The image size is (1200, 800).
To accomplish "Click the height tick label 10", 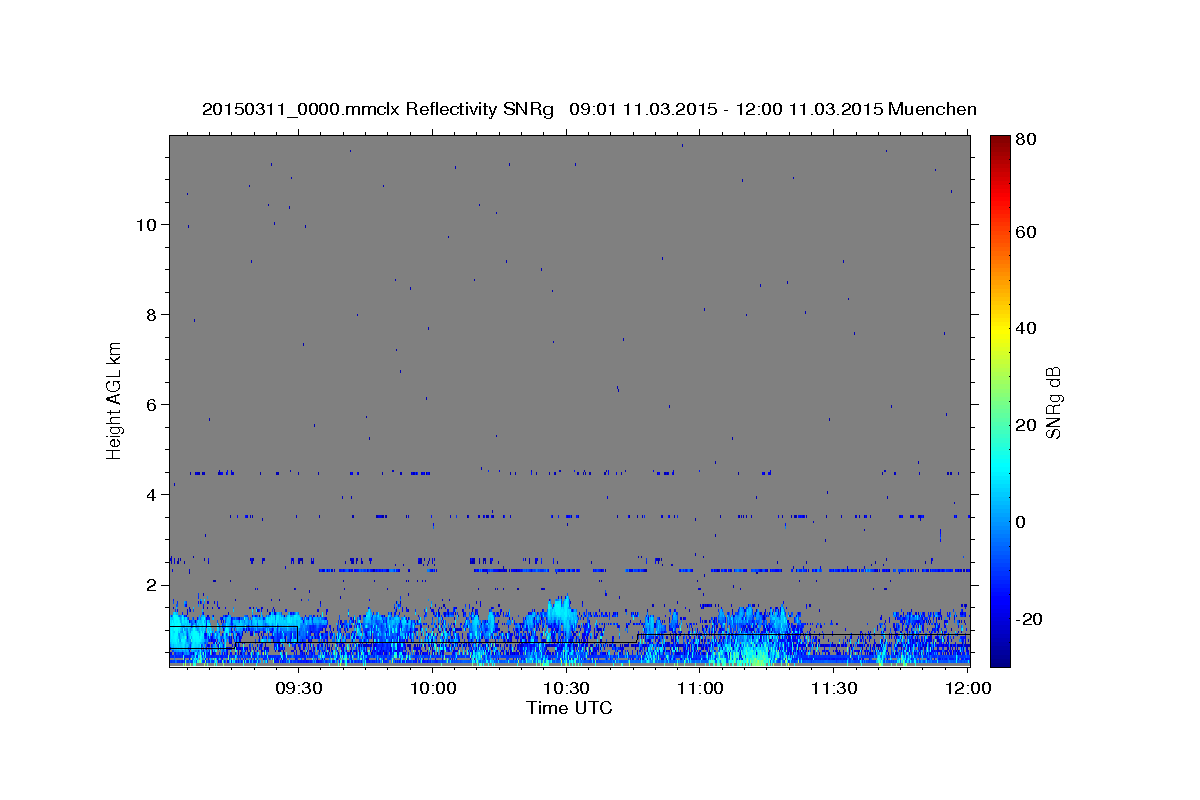I will (x=145, y=225).
